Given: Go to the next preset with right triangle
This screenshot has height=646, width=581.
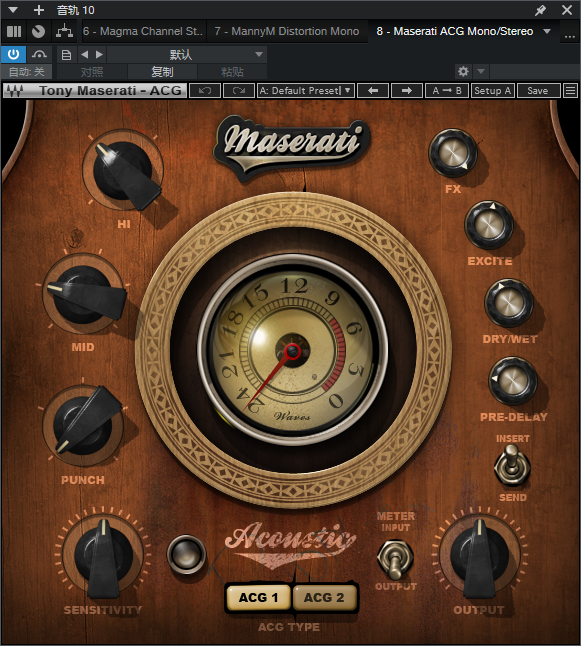Looking at the screenshot, I should [99, 54].
